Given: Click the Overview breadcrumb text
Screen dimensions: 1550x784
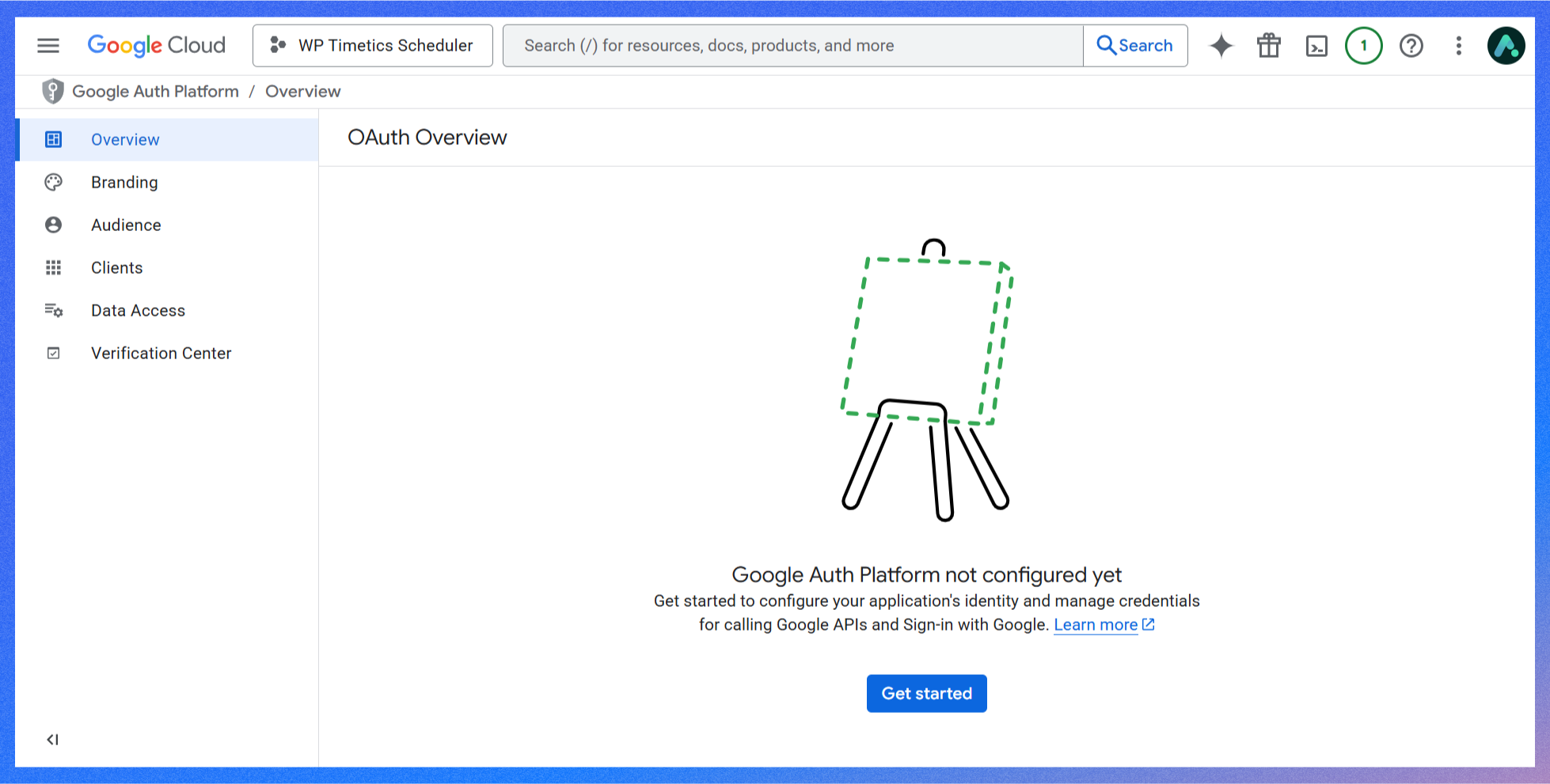Looking at the screenshot, I should 303,92.
